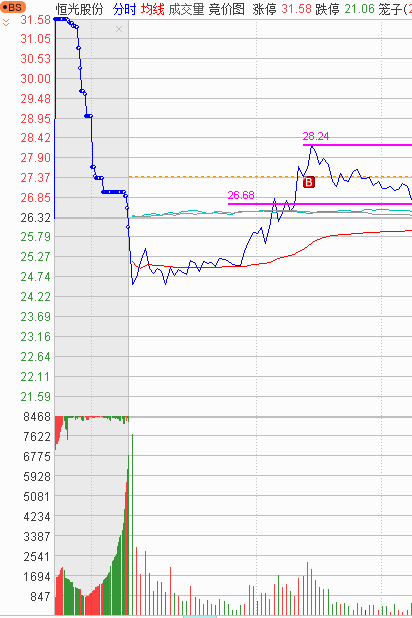Click the tallest green opening volume bar

132,524
